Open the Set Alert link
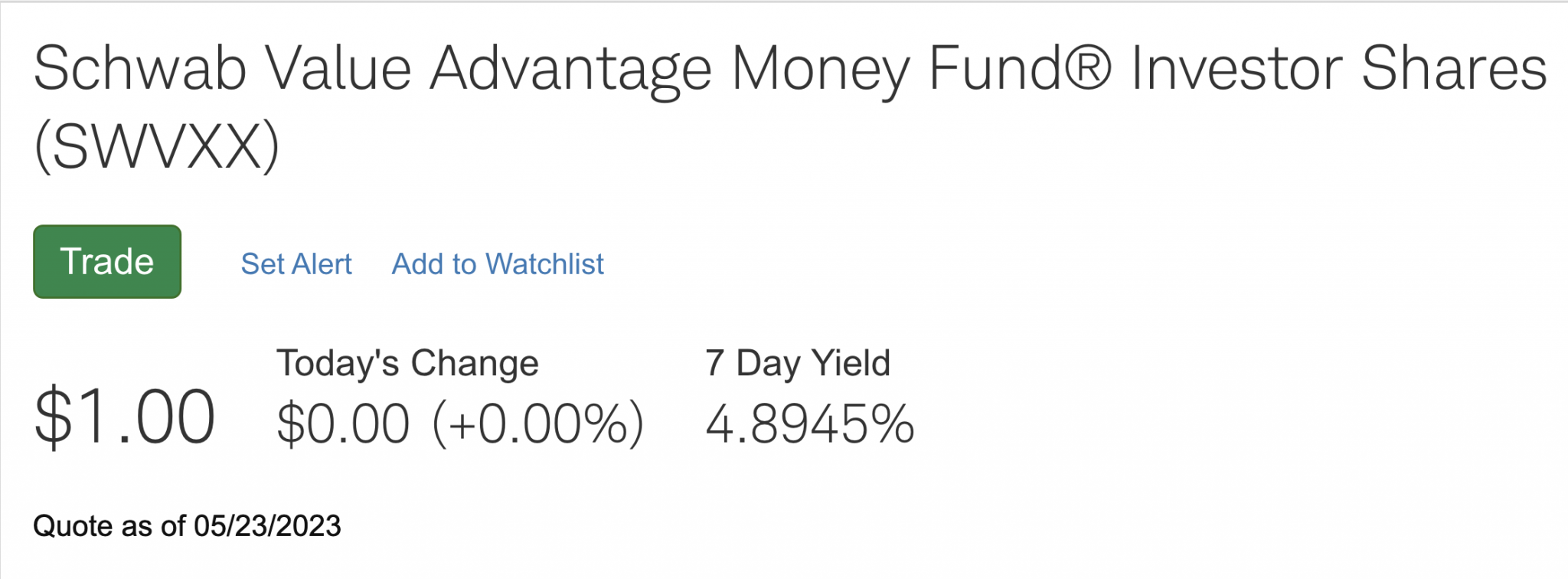Screen dimensions: 1568x579 coord(296,264)
